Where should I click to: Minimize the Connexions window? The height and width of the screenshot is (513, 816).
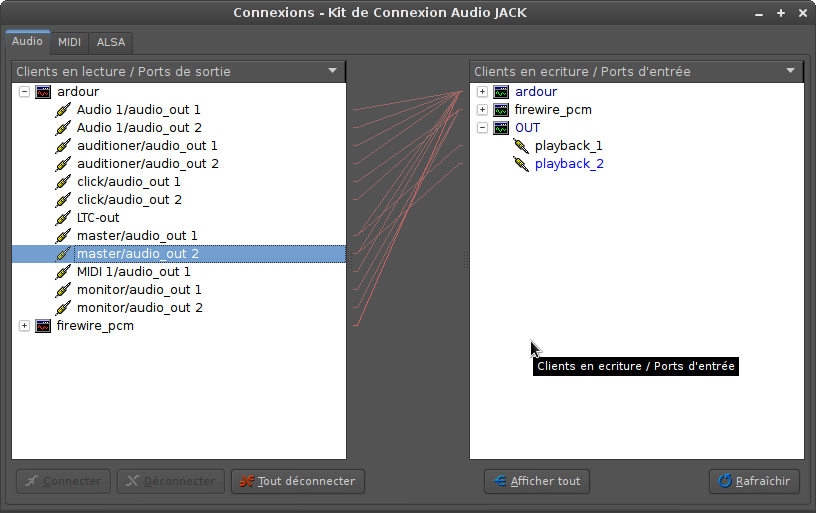759,14
